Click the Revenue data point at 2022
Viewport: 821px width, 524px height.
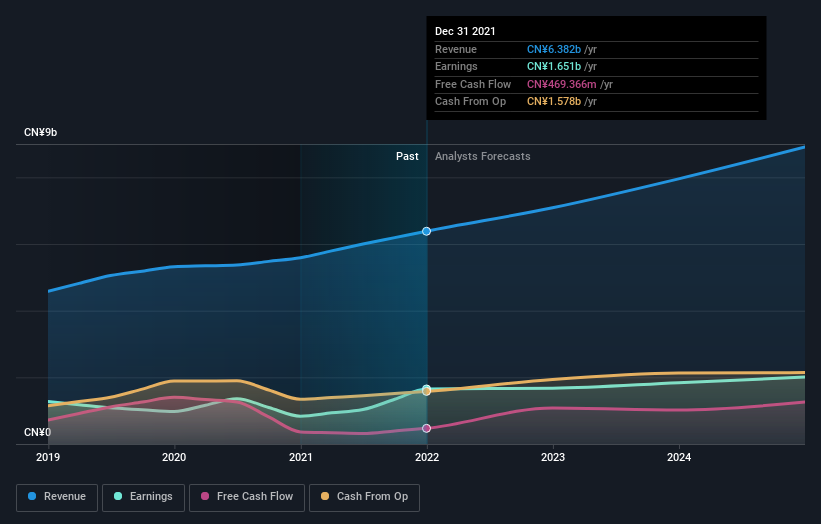click(x=427, y=231)
